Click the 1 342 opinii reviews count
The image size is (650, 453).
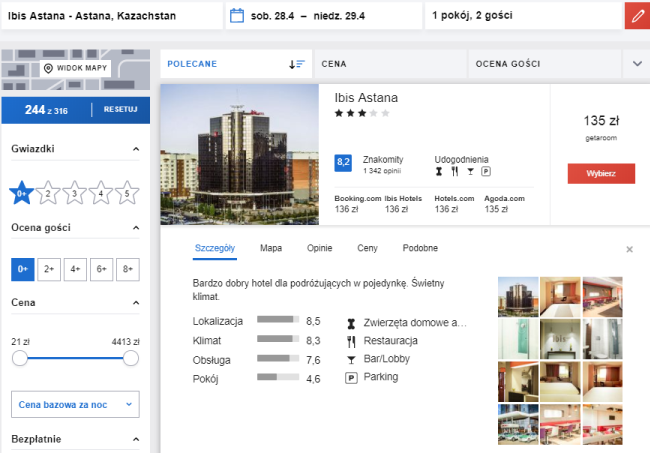(382, 171)
